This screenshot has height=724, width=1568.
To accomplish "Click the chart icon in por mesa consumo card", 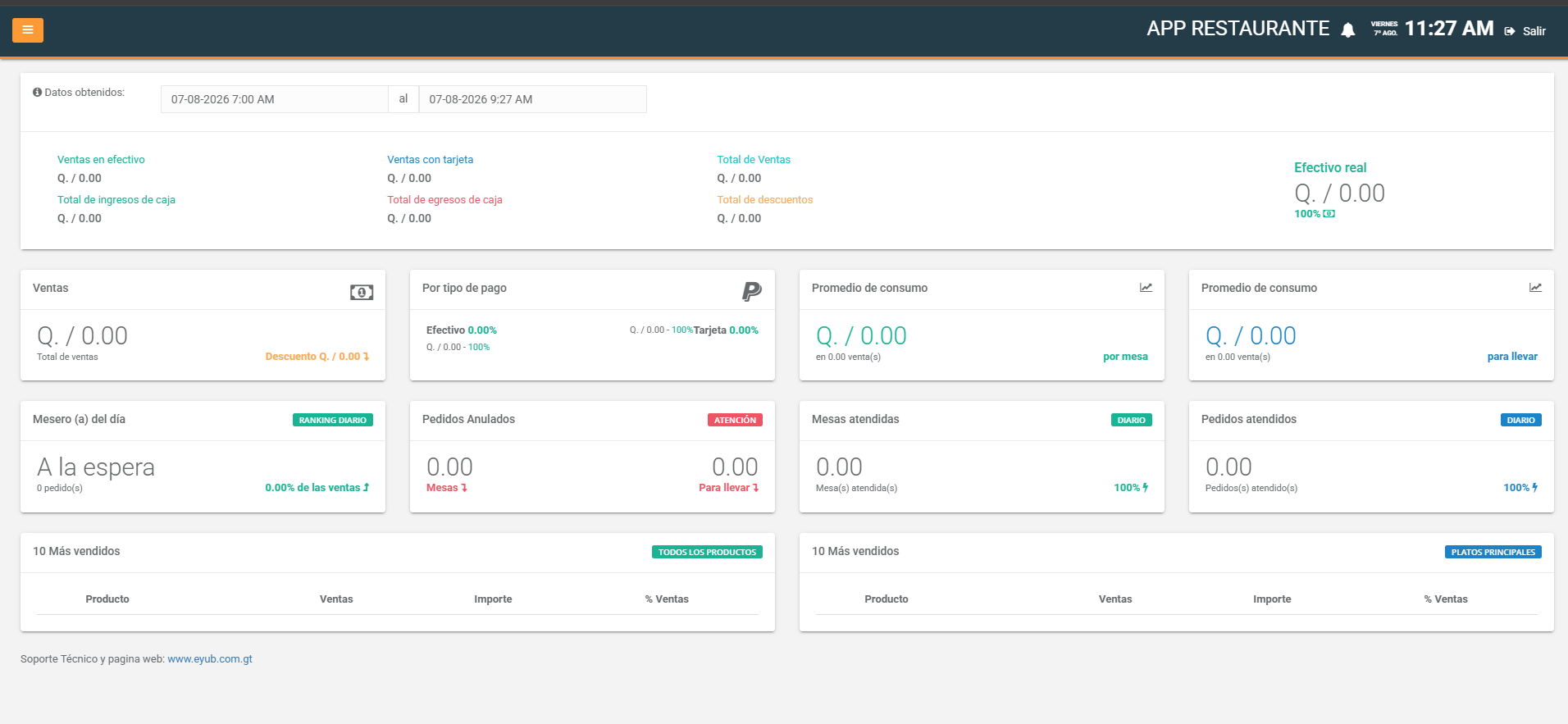I will click(x=1146, y=287).
